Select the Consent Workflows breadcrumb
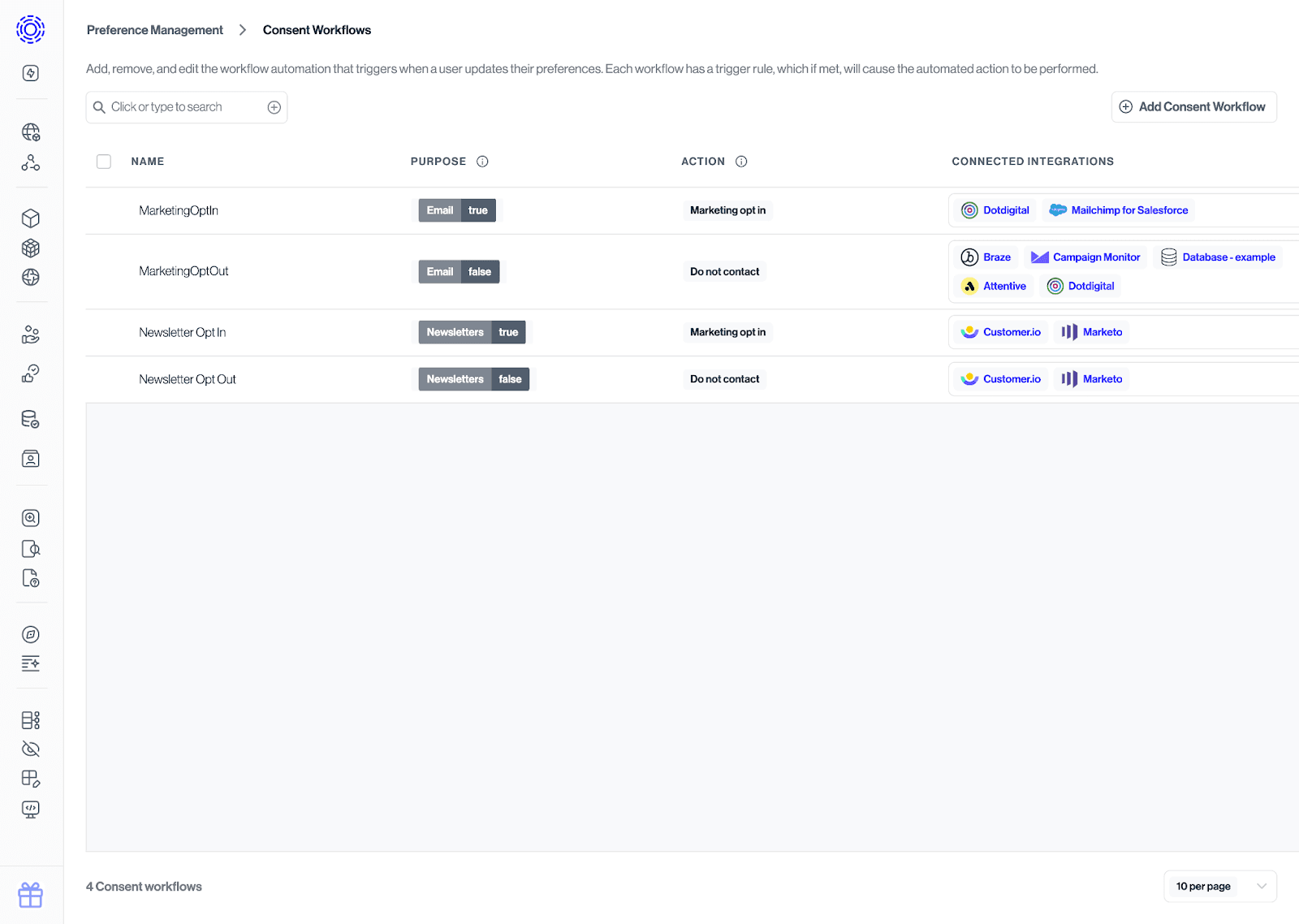Image resolution: width=1299 pixels, height=924 pixels. click(317, 29)
